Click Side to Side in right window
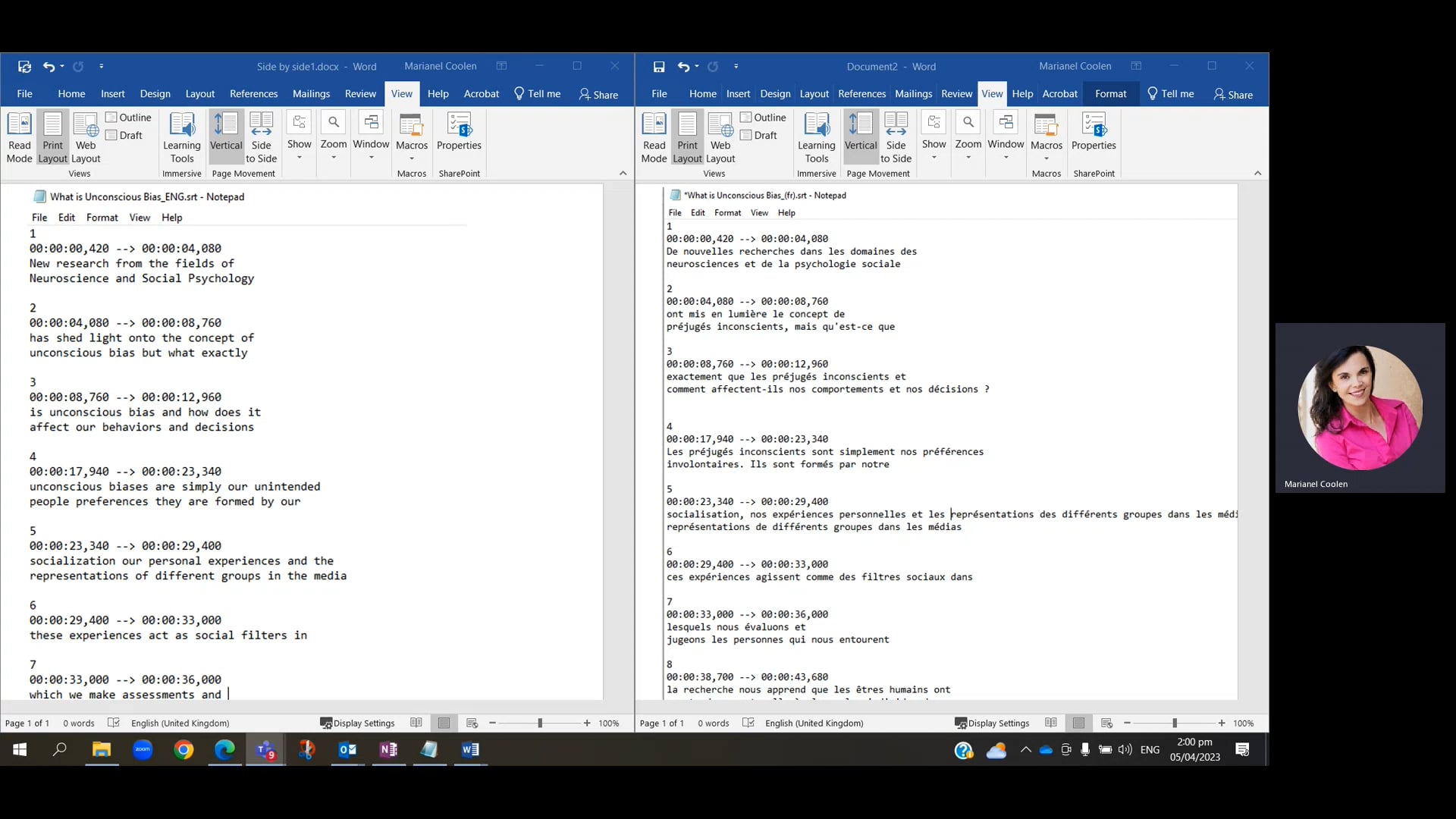The image size is (1456, 819). pos(896,136)
